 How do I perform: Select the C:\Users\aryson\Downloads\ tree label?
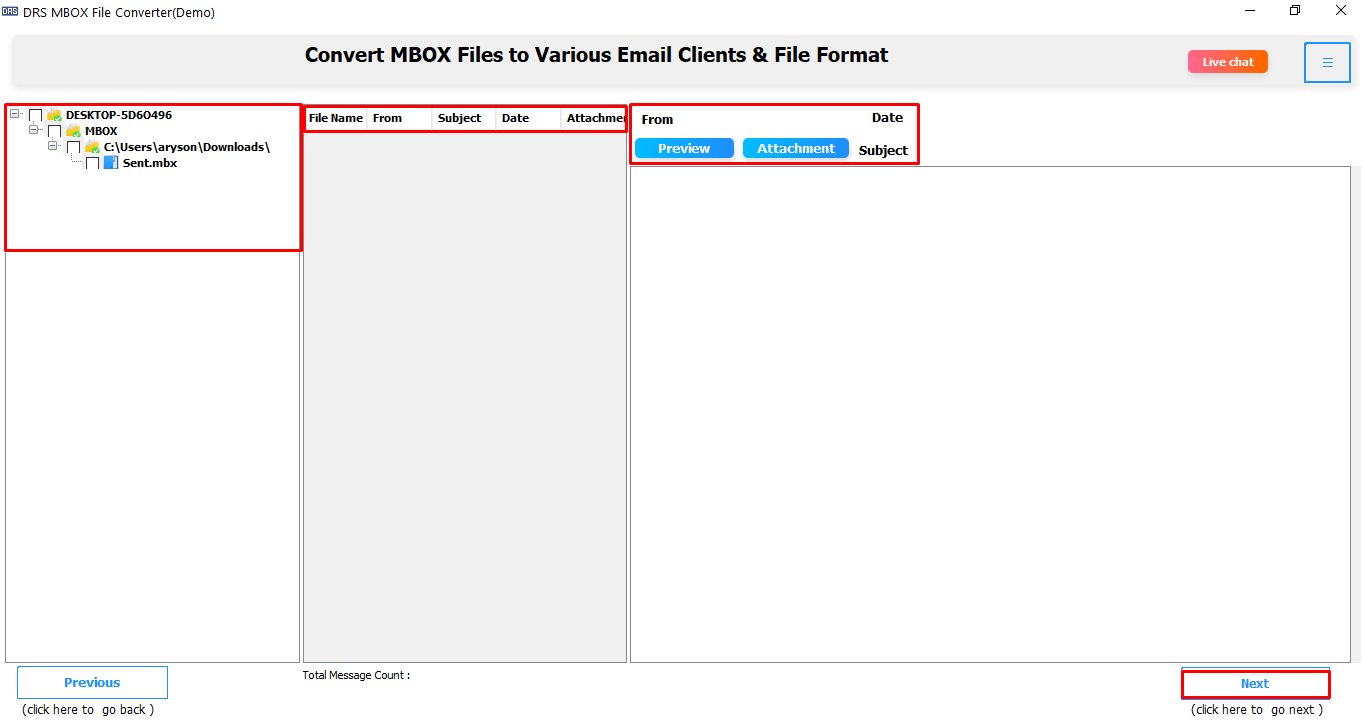(187, 147)
